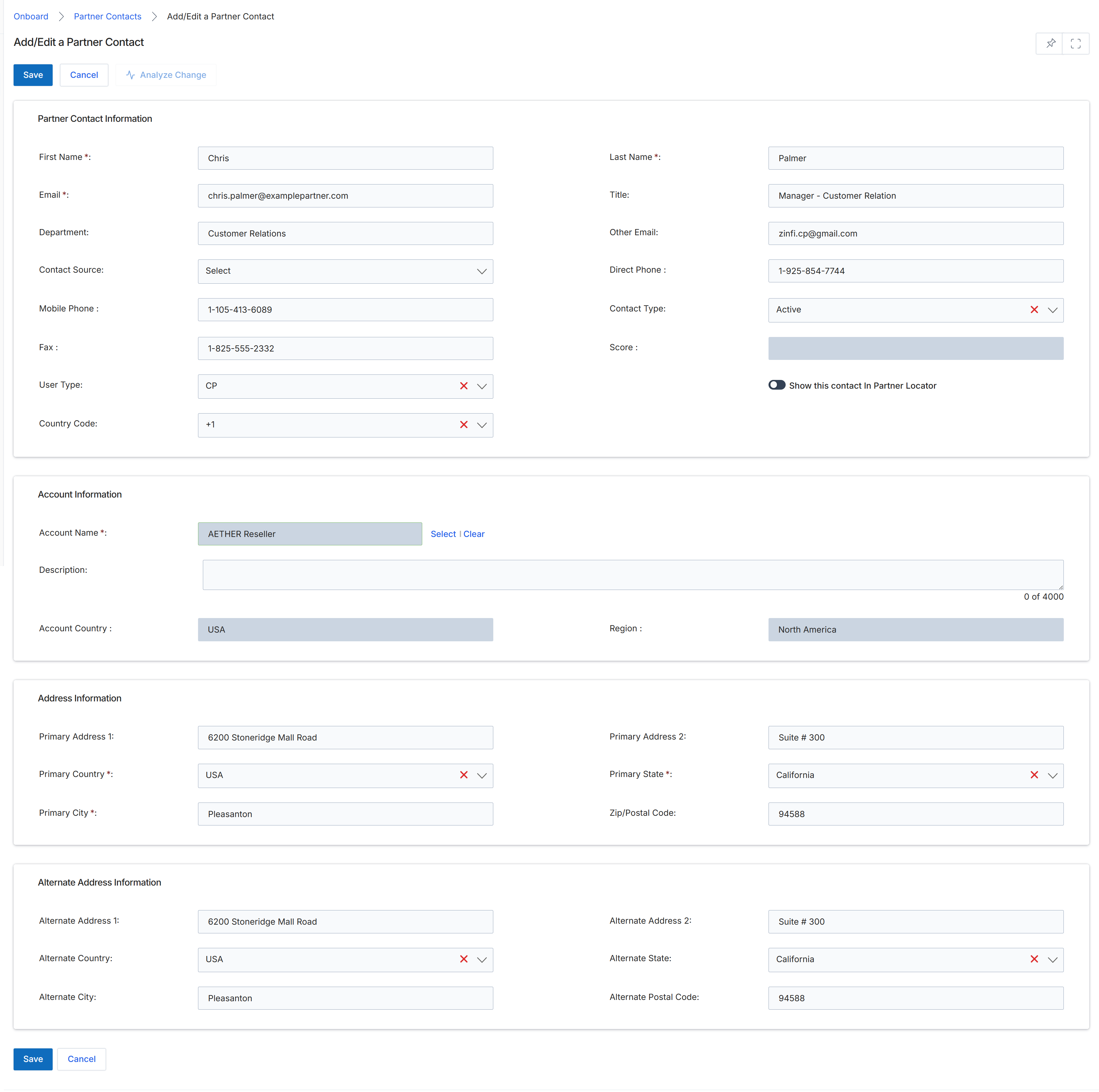Viewport: 1099px width, 1092px height.
Task: Click the Other Email field
Action: click(916, 233)
